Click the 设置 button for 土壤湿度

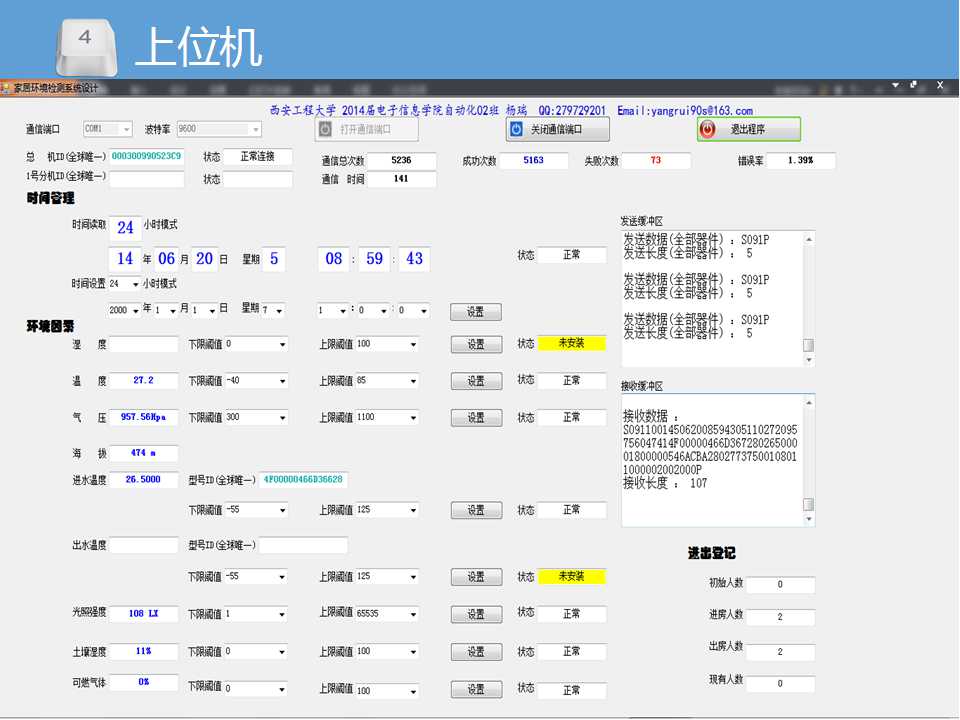[x=476, y=652]
